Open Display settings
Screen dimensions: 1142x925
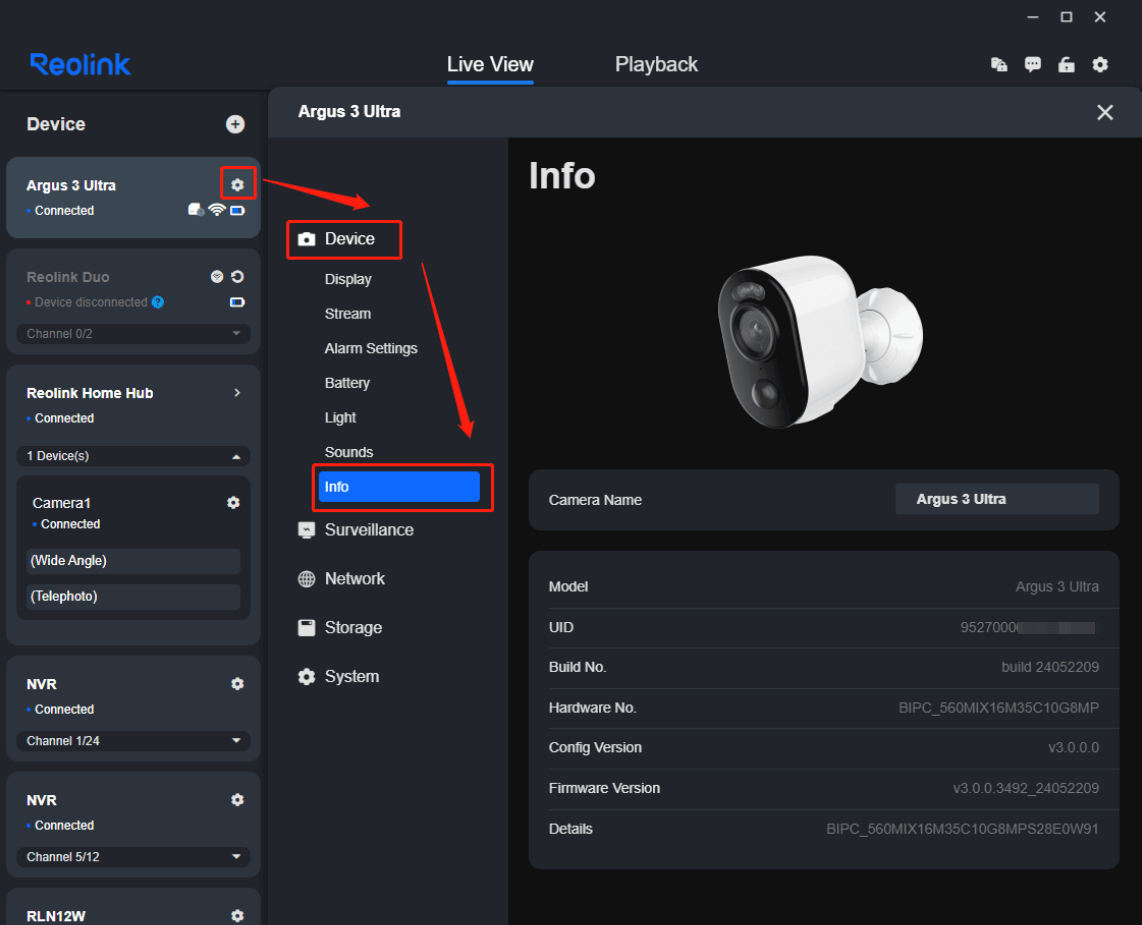[x=348, y=280]
